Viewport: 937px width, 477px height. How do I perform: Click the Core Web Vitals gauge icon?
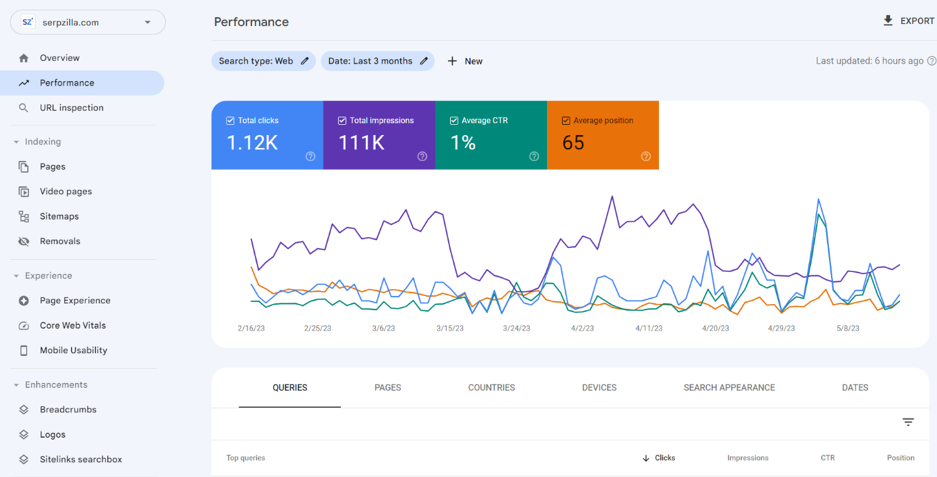(24, 326)
